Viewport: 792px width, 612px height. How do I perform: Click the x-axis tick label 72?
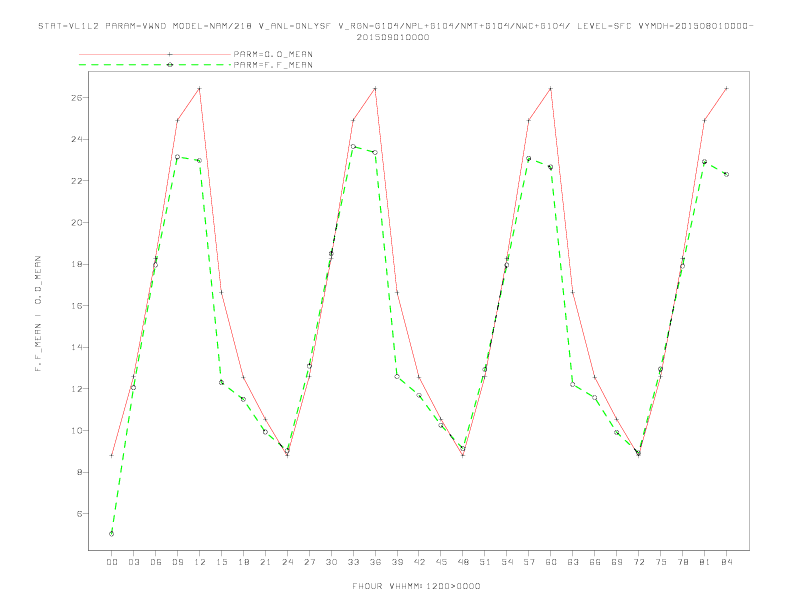tap(639, 562)
